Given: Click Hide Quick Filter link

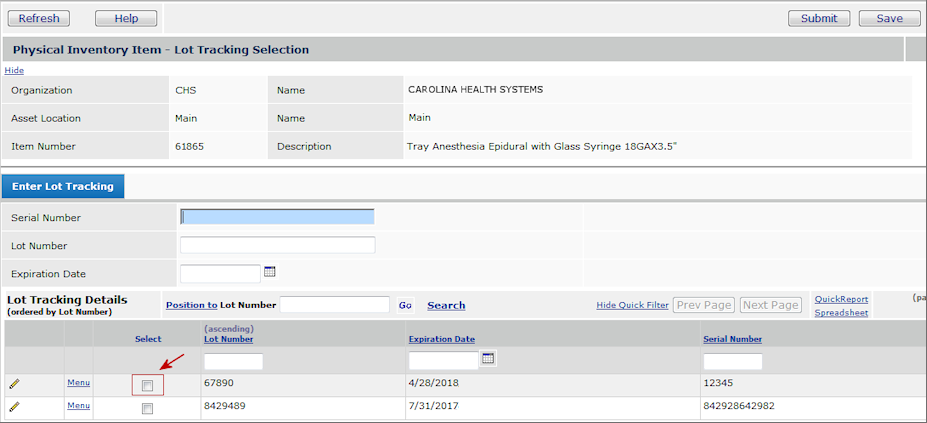Looking at the screenshot, I should [x=632, y=305].
